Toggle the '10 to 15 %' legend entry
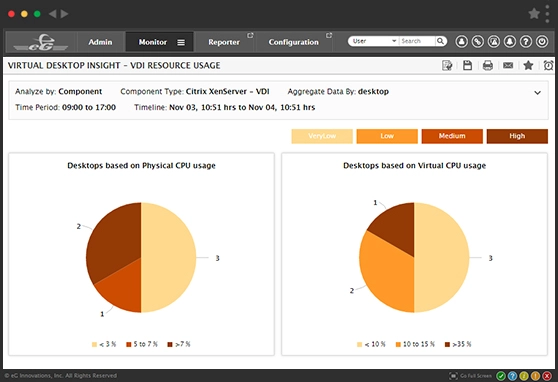This screenshot has height=382, width=558. point(415,344)
